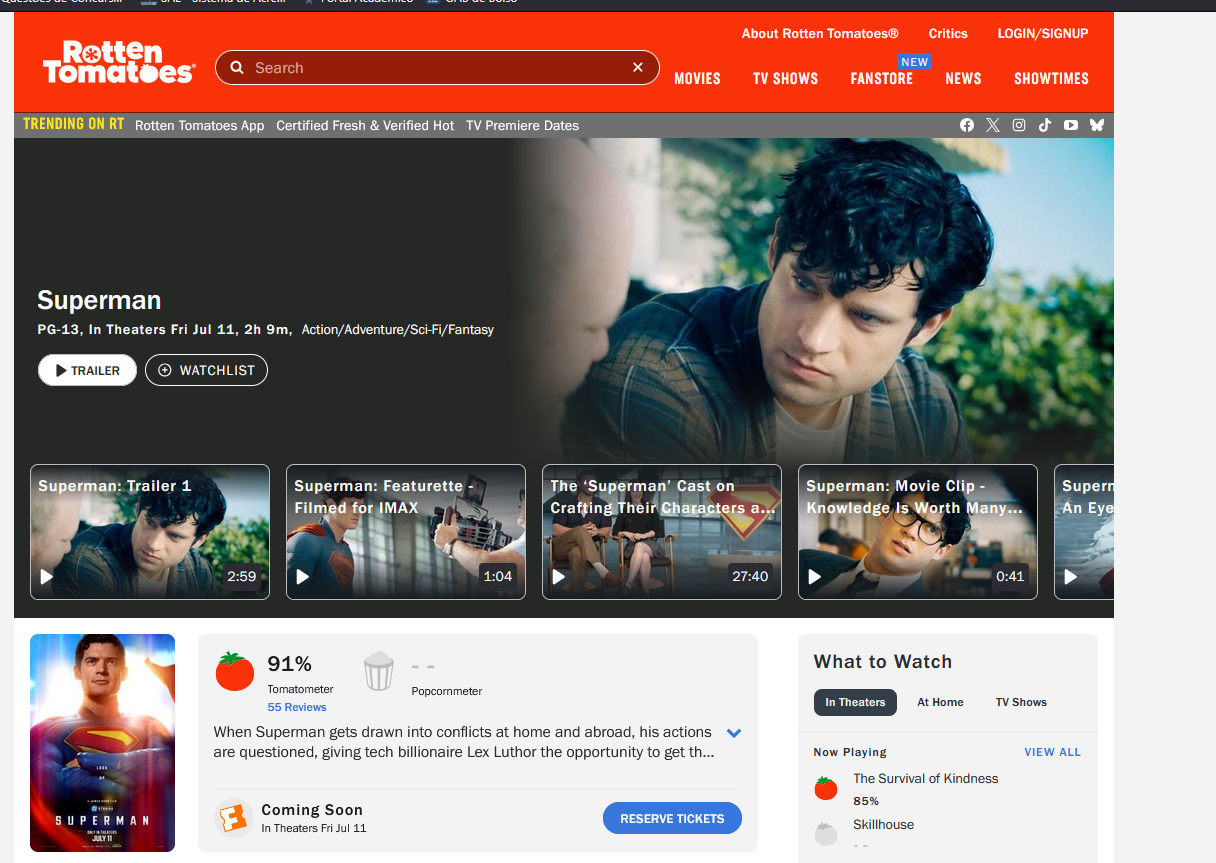Click the Superman hero title
Image resolution: width=1216 pixels, height=863 pixels.
[99, 300]
